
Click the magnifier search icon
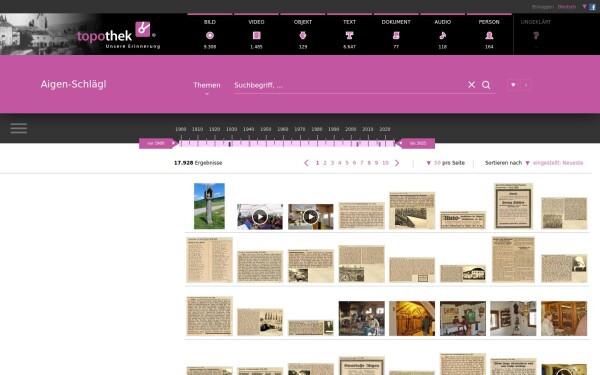pos(486,85)
